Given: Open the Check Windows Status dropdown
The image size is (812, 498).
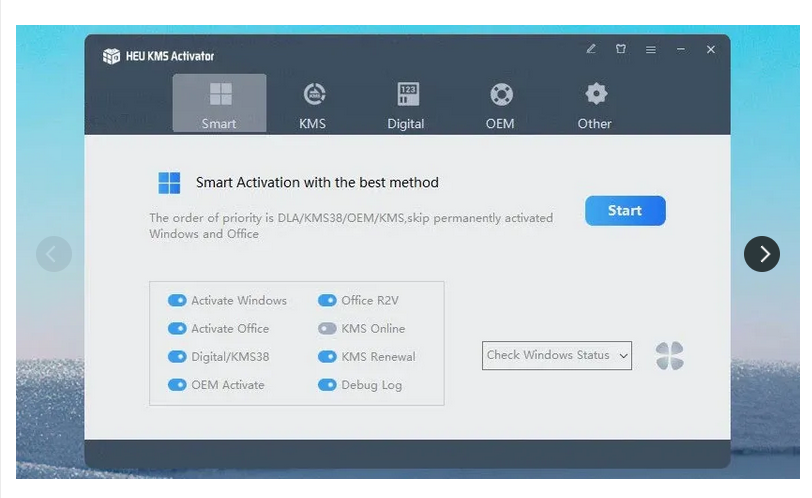Looking at the screenshot, I should coord(557,355).
